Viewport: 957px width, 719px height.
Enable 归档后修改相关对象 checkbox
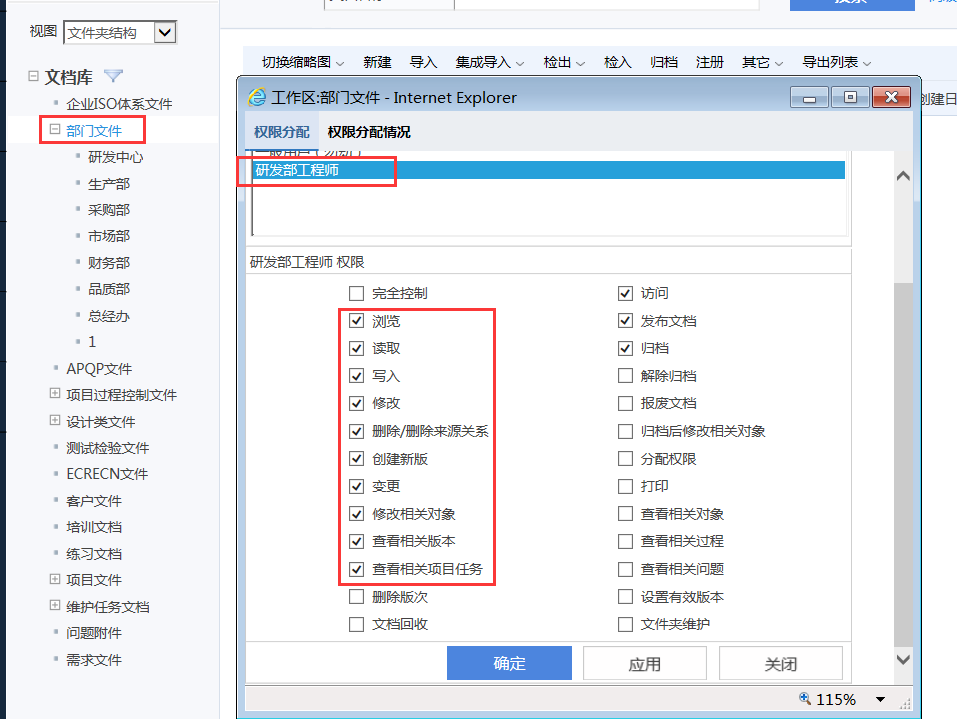coord(625,432)
